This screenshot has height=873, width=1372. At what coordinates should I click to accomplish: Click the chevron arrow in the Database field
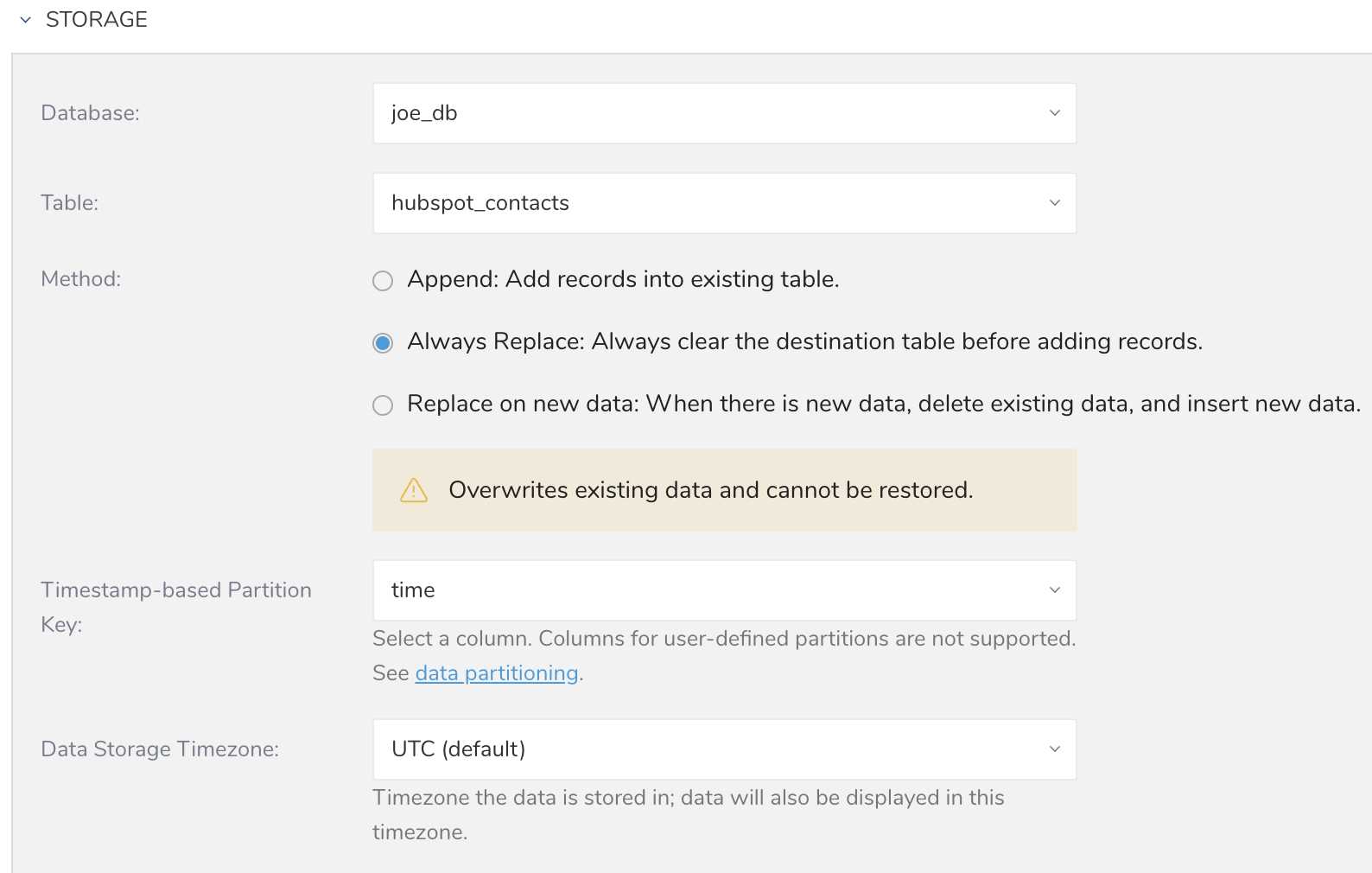click(x=1054, y=113)
